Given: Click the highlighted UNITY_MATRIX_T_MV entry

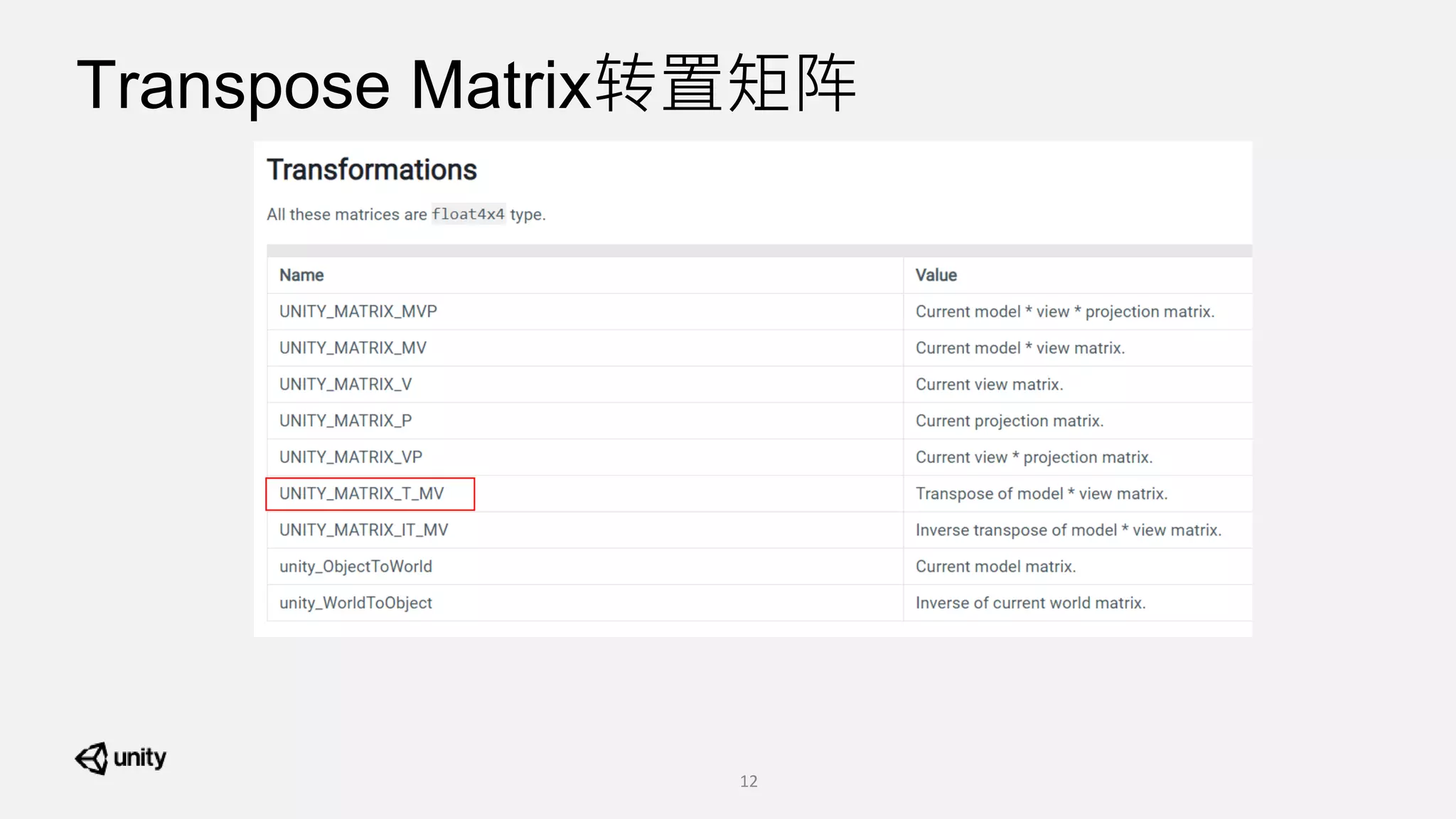Looking at the screenshot, I should (361, 493).
